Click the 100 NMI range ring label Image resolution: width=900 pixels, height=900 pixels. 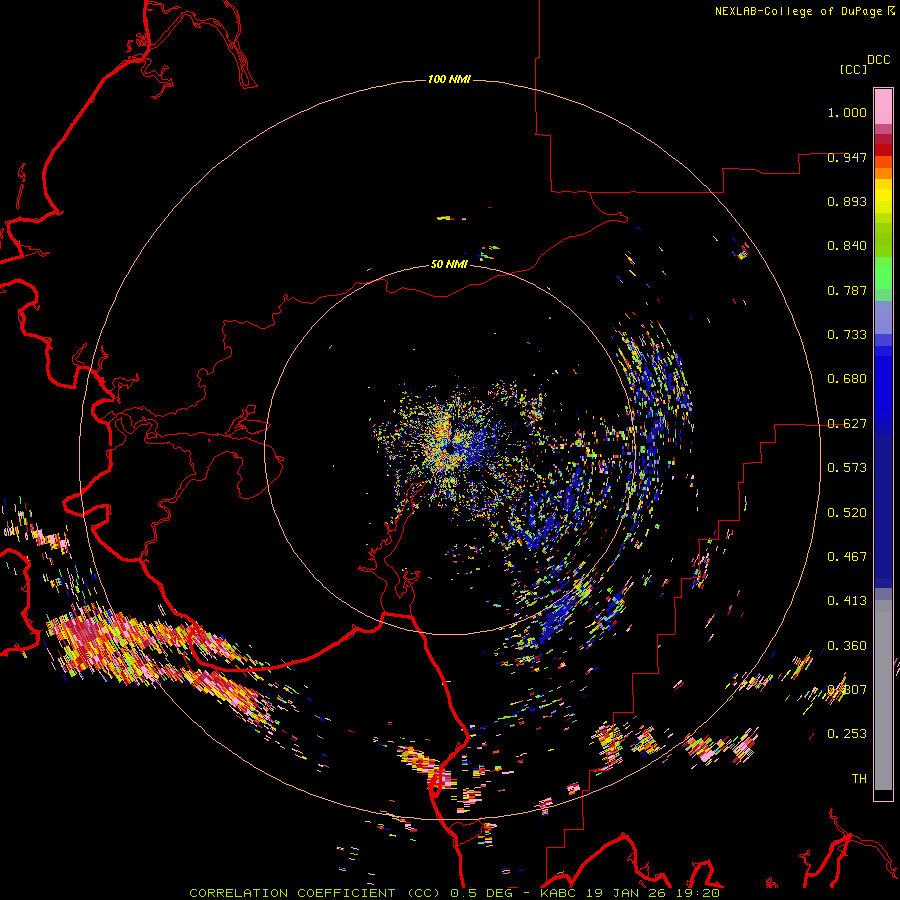pyautogui.click(x=449, y=79)
